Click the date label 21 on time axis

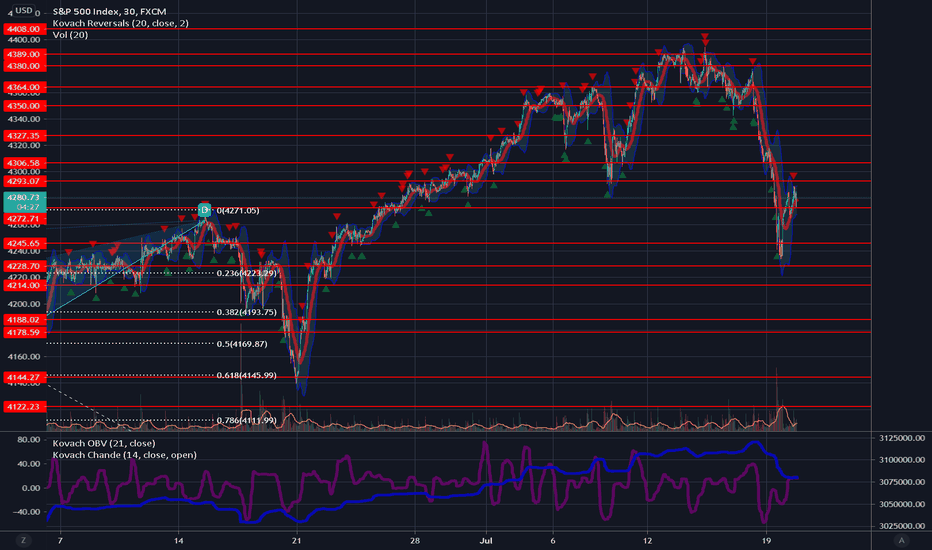click(297, 540)
